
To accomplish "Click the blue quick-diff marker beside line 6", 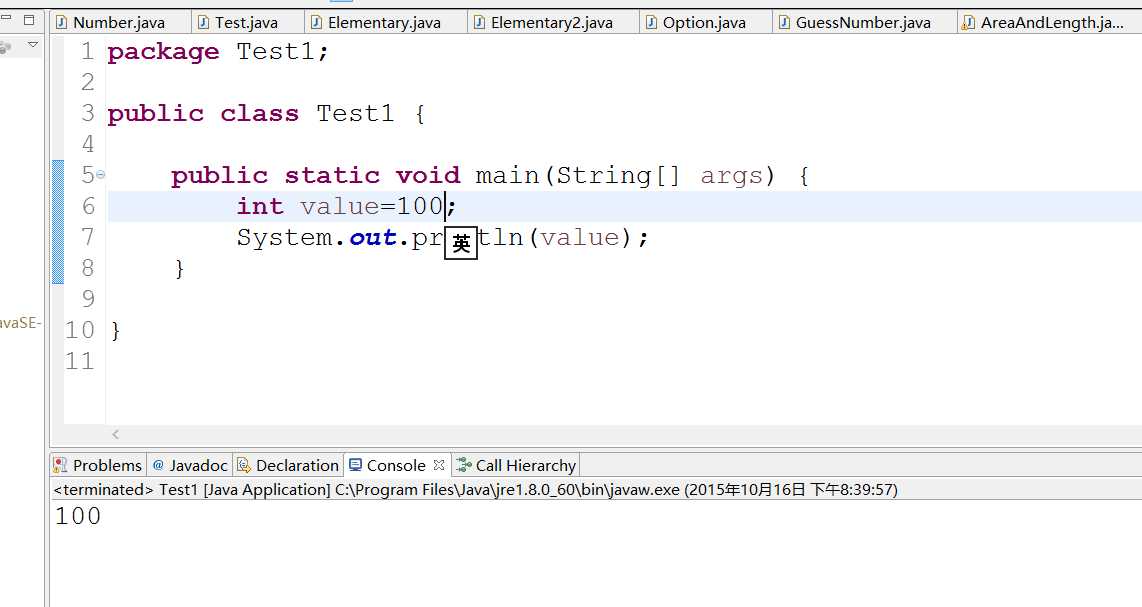I will tap(58, 206).
